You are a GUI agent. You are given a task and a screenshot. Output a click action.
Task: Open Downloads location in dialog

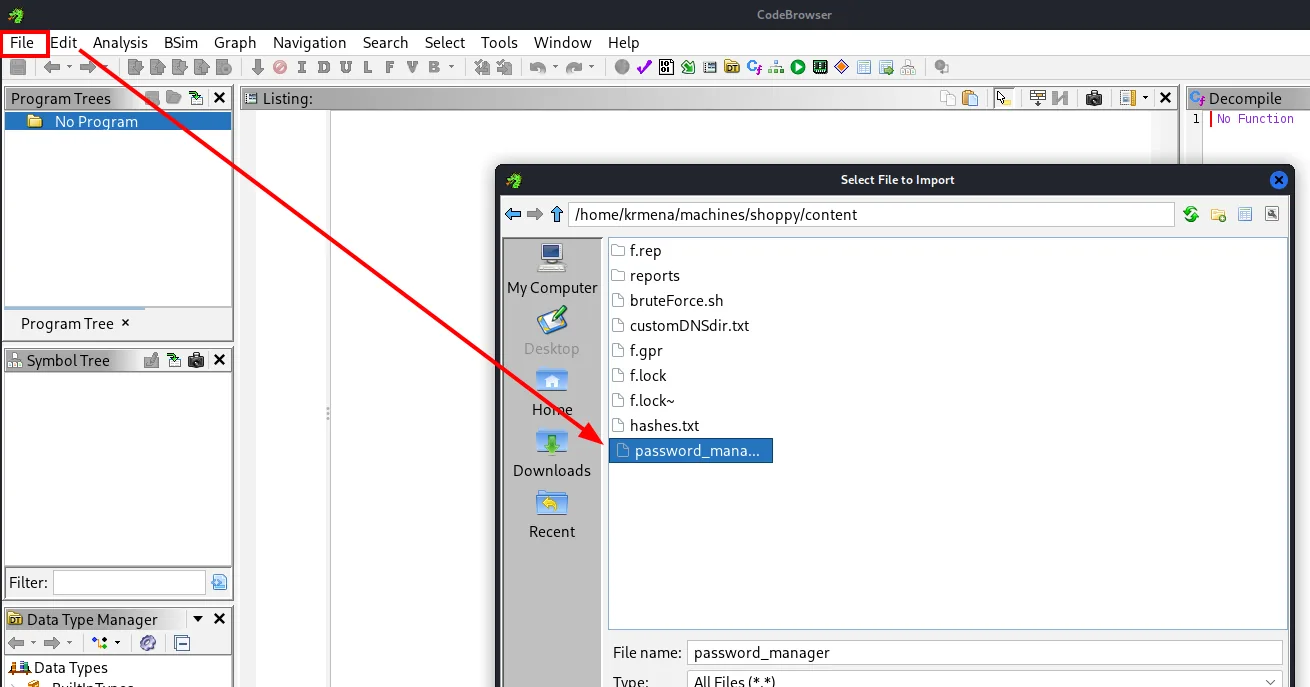(x=552, y=454)
